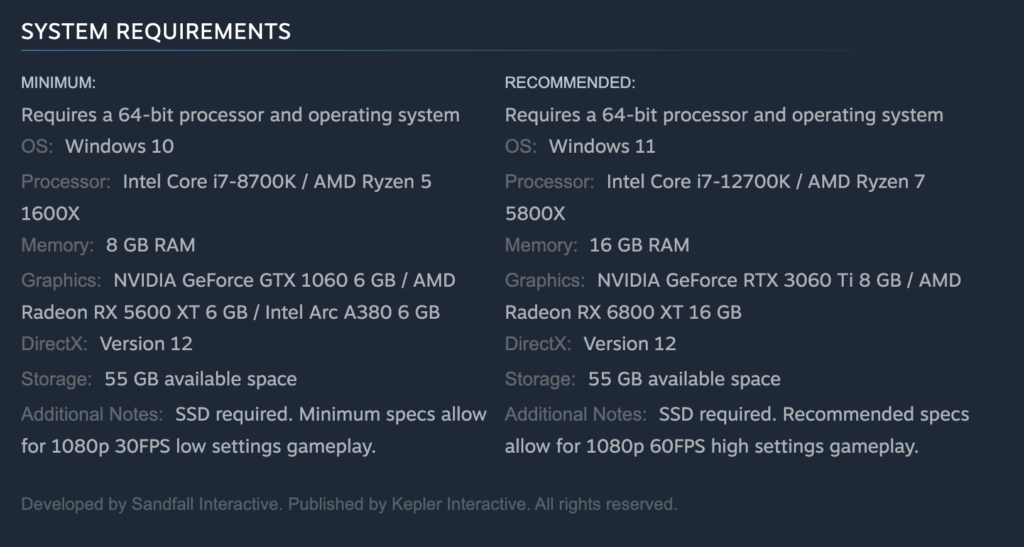Click the recommended OS Windows 11 text

click(601, 146)
